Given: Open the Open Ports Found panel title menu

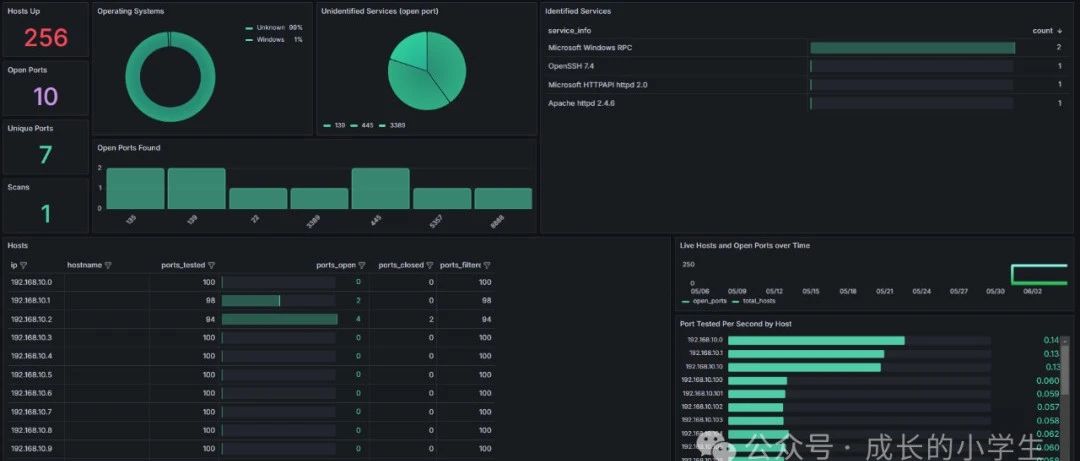Looking at the screenshot, I should (129, 147).
